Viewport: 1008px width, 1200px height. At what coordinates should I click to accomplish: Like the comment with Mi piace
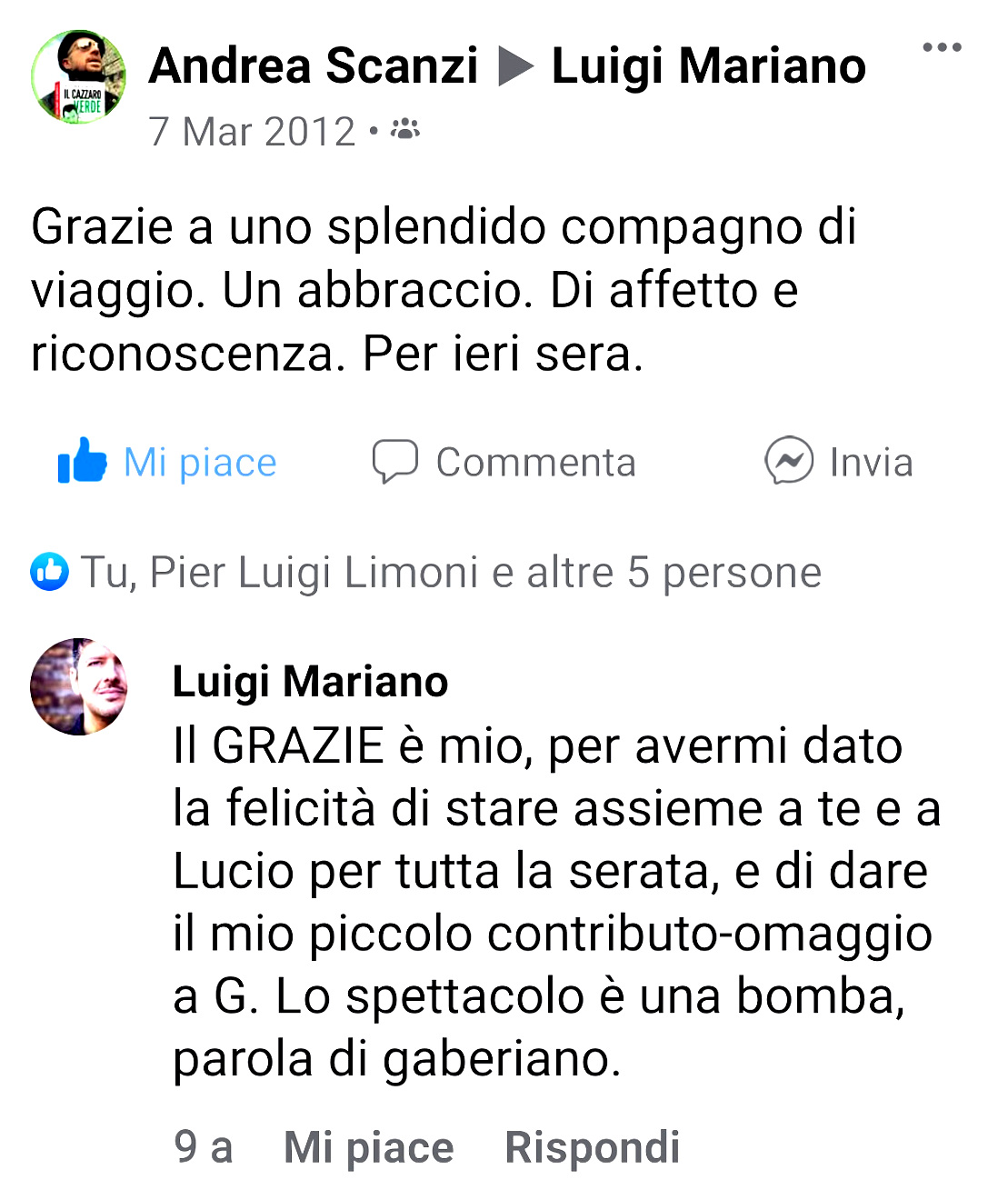[x=369, y=1147]
